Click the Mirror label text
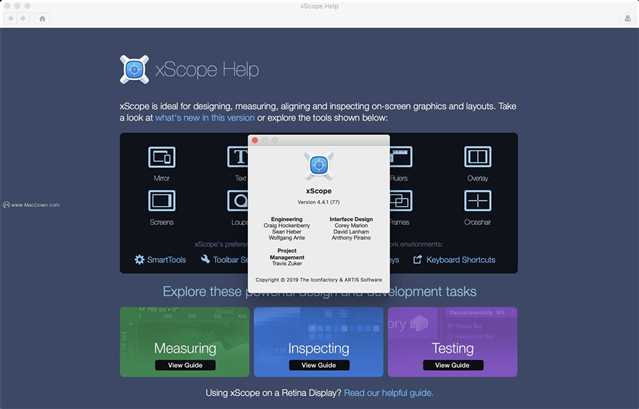Screen dimensions: 639x409 (162, 178)
